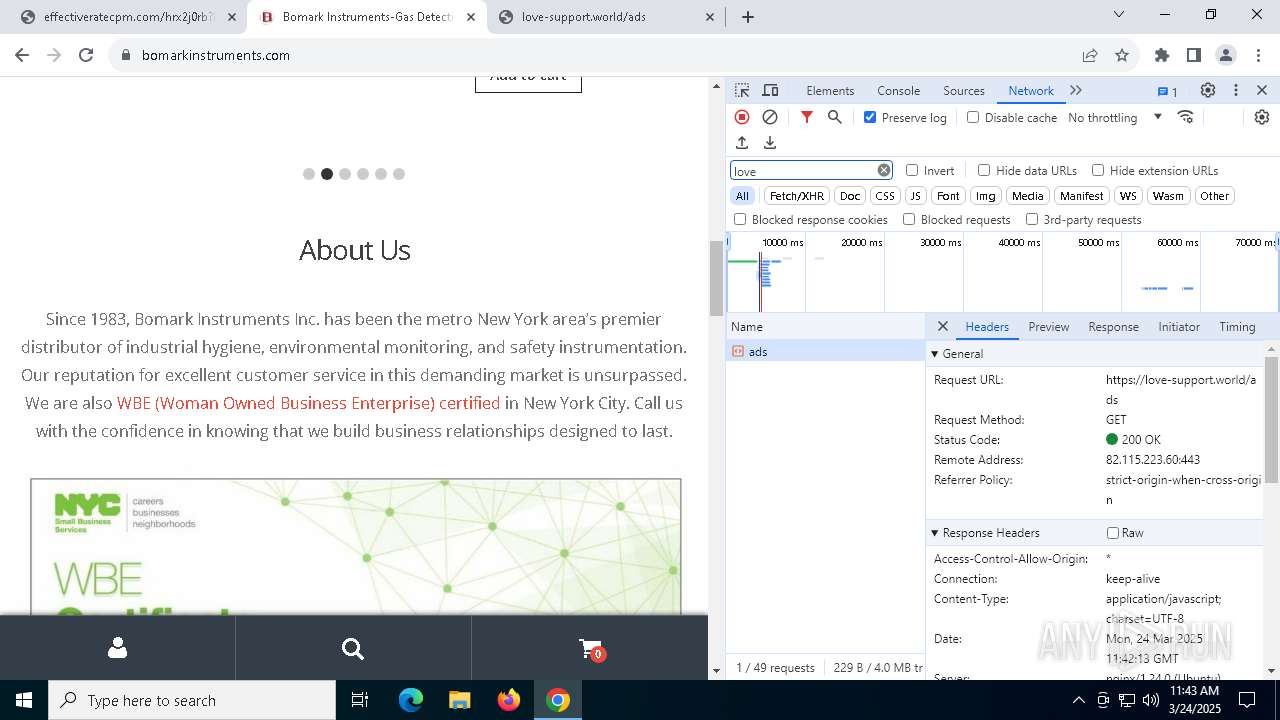This screenshot has height=720, width=1280.
Task: Open network conditions wifi icon
Action: click(x=1186, y=117)
